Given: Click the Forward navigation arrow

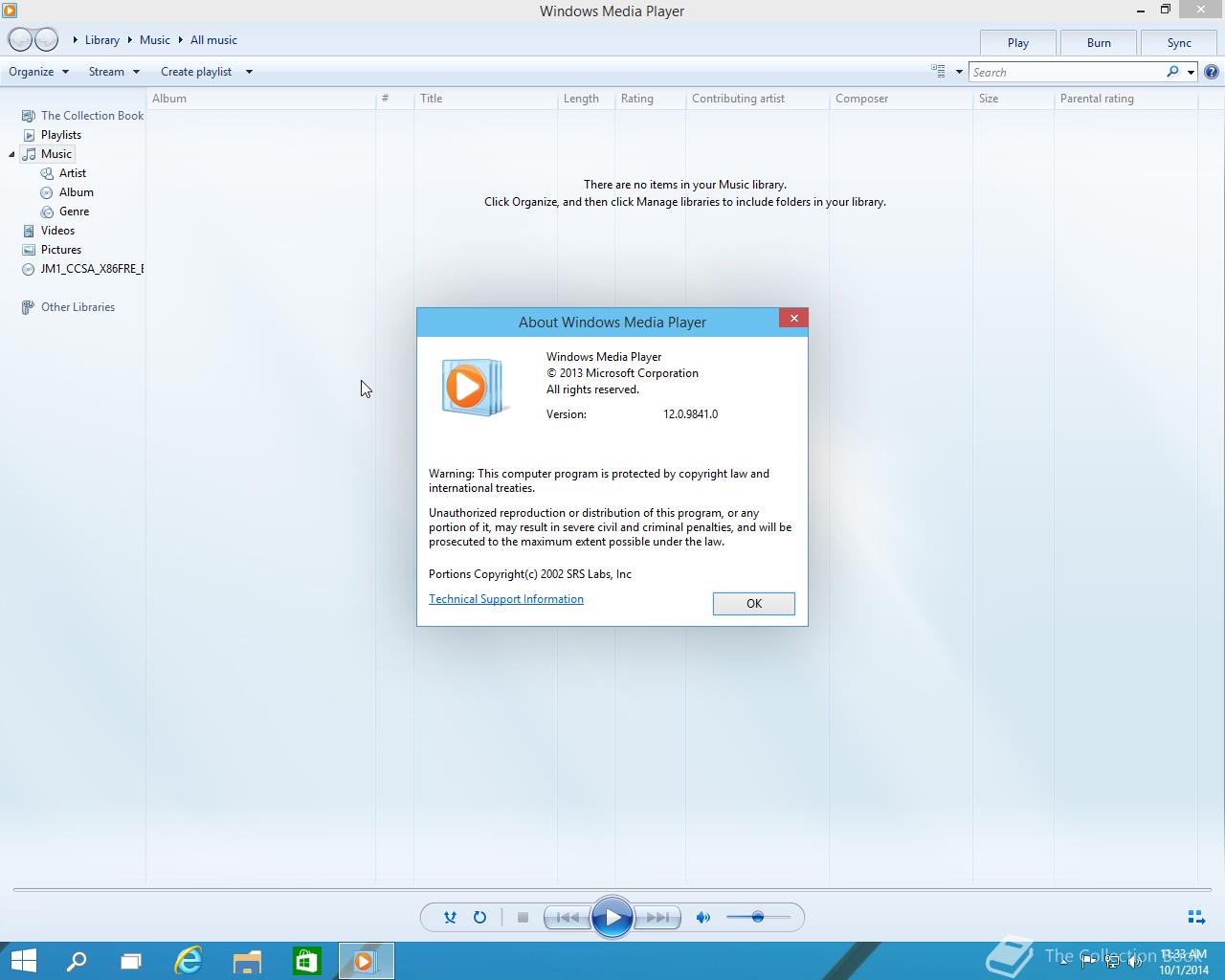Looking at the screenshot, I should 46,40.
